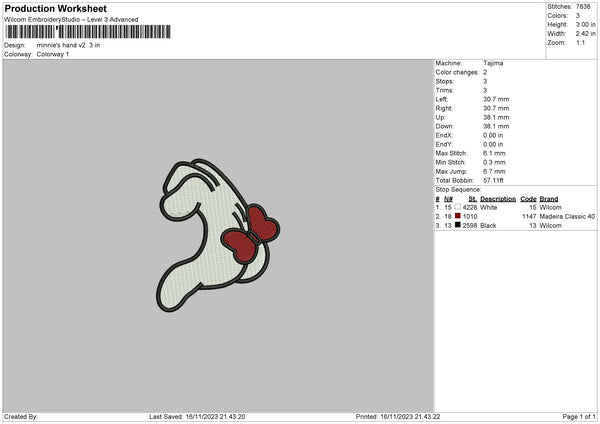The width and height of the screenshot is (600, 424).
Task: Click the Description column header
Action: tap(498, 199)
